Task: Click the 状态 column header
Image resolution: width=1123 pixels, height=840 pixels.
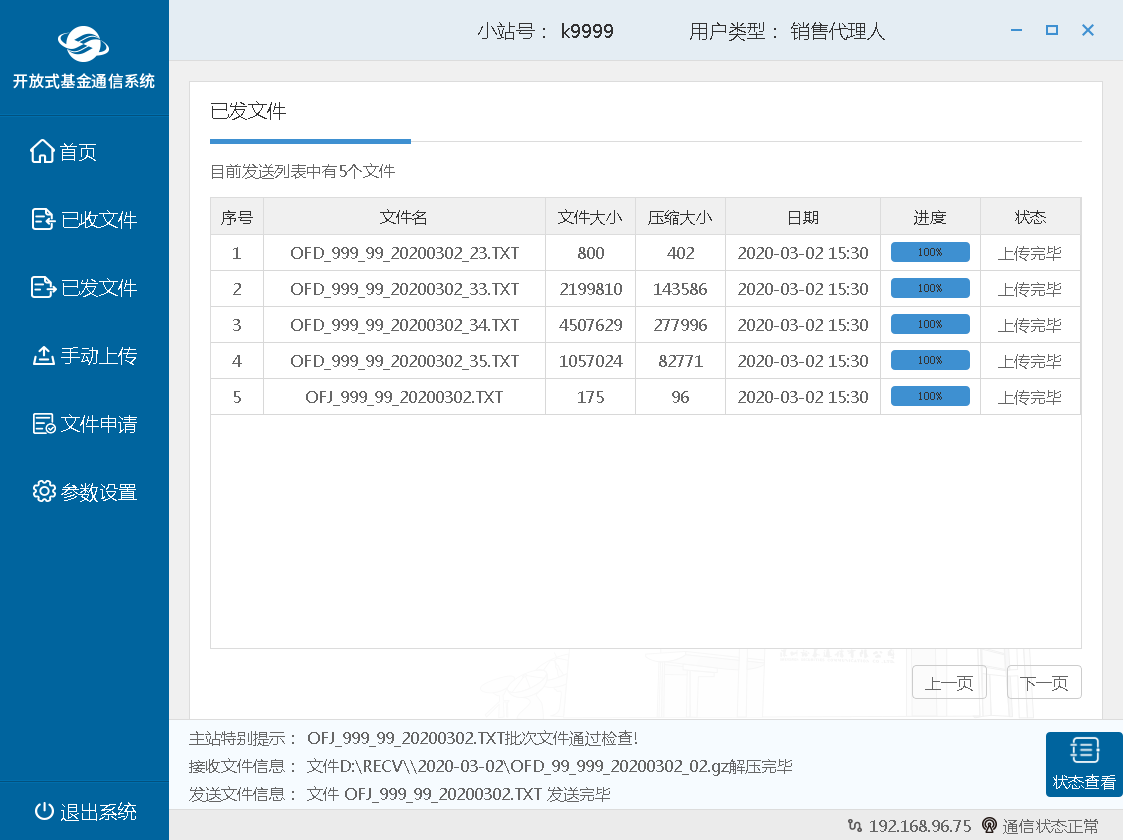Action: coord(1030,217)
